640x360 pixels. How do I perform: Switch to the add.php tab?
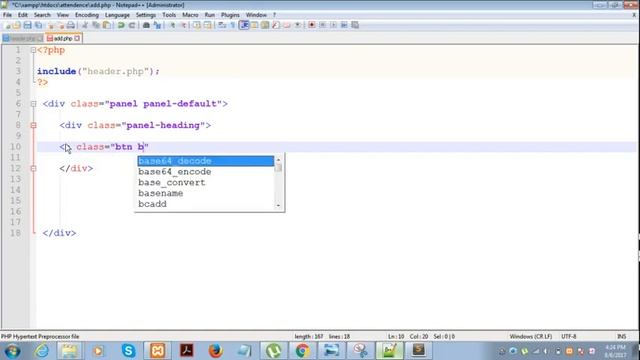point(63,38)
